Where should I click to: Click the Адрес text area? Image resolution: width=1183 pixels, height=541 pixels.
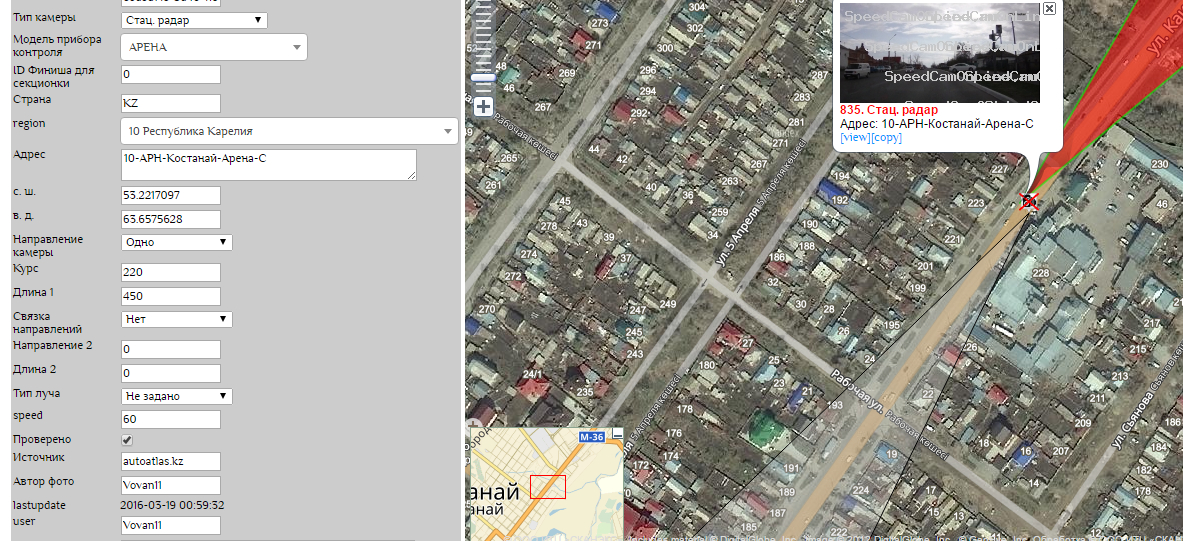point(268,165)
